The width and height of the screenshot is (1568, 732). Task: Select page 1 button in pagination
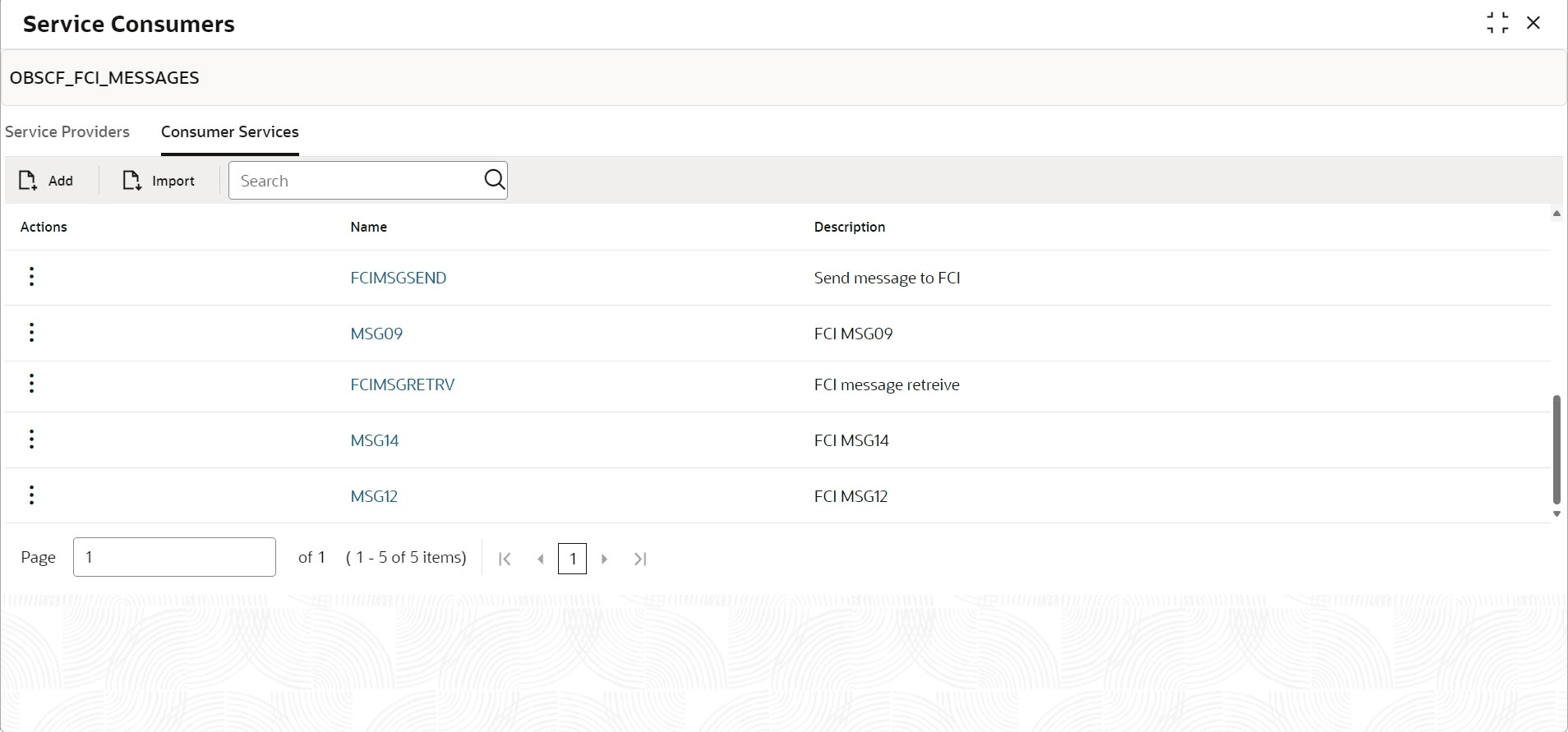572,559
